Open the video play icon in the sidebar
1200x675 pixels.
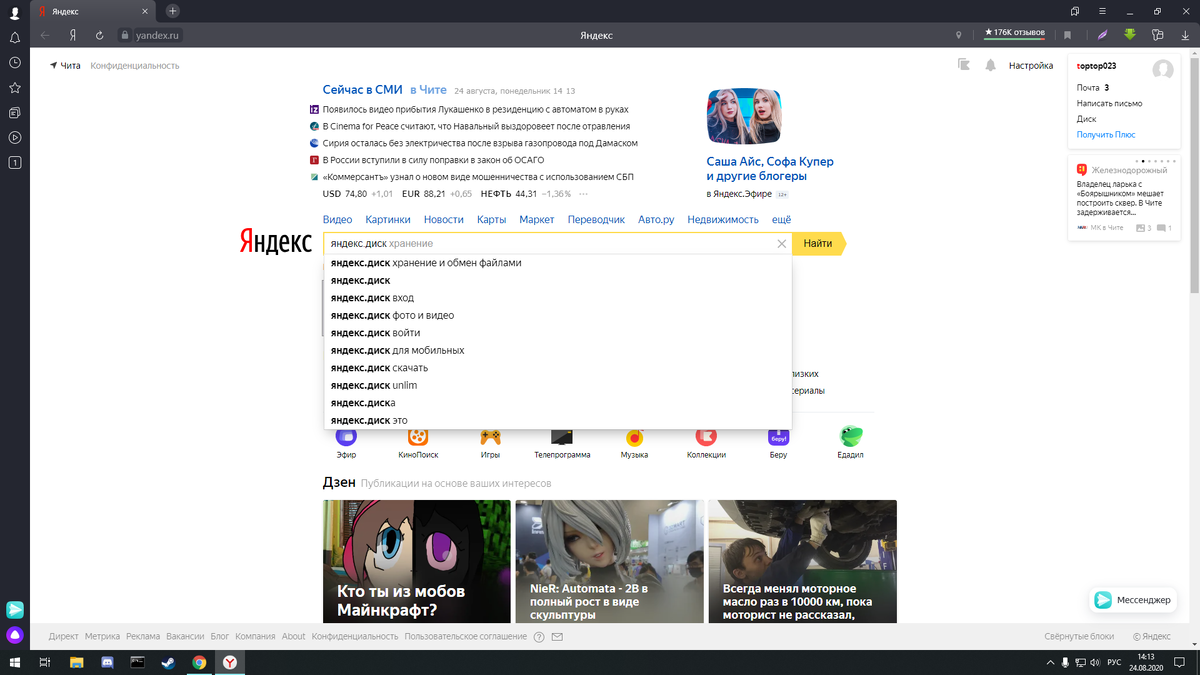pos(14,137)
